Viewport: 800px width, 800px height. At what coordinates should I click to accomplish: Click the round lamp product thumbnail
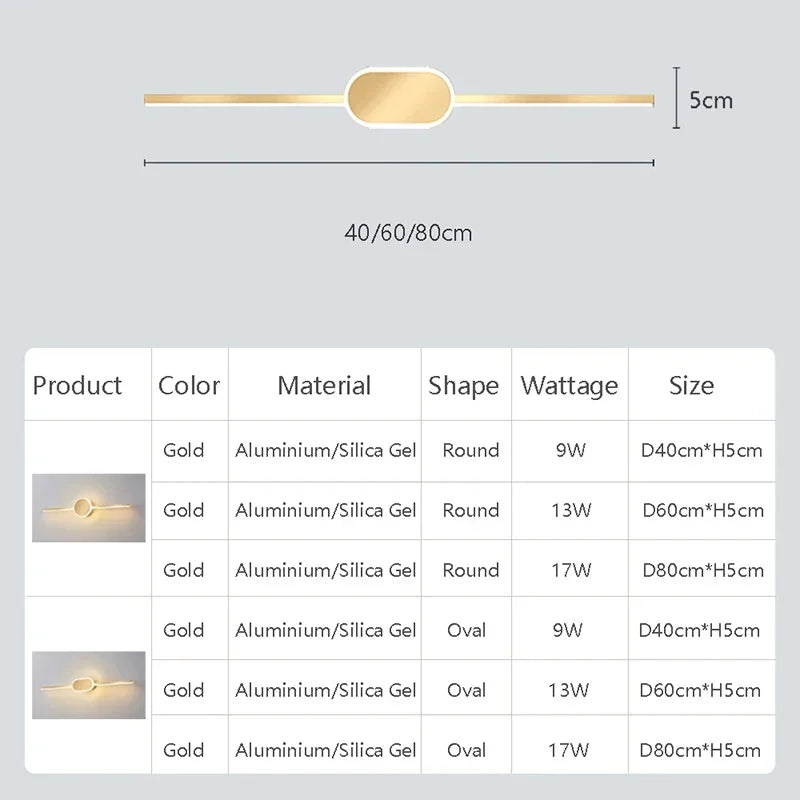tap(89, 508)
